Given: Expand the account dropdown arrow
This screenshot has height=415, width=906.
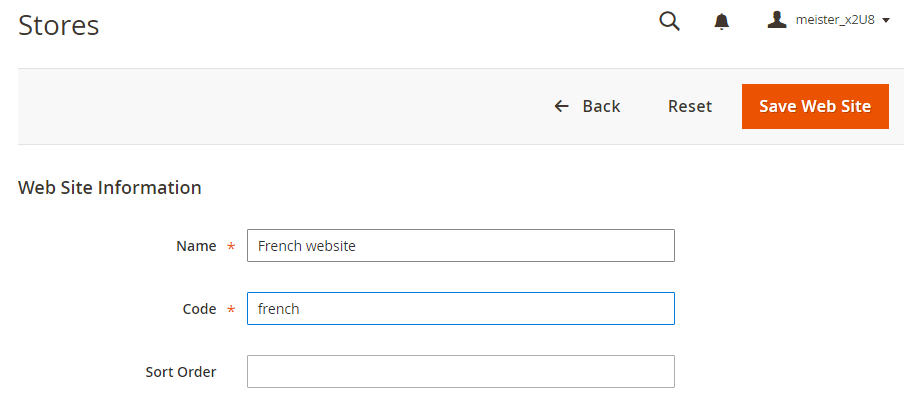Looking at the screenshot, I should click(886, 21).
